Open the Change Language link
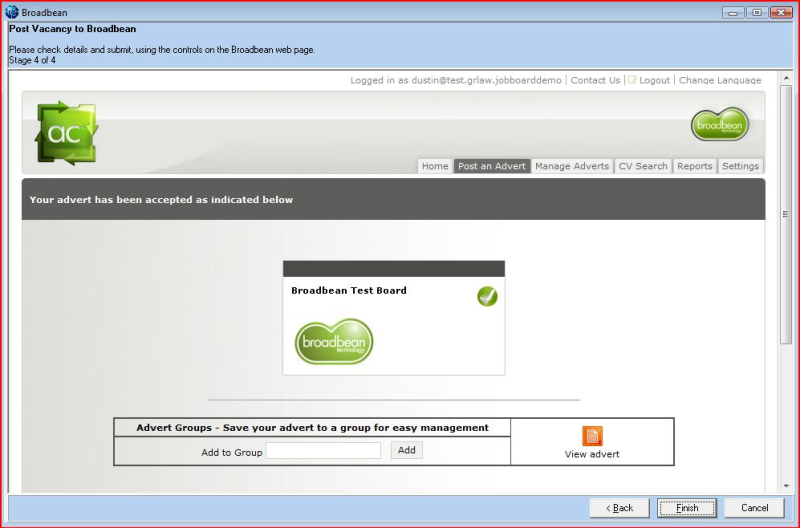This screenshot has width=800, height=528. (720, 80)
